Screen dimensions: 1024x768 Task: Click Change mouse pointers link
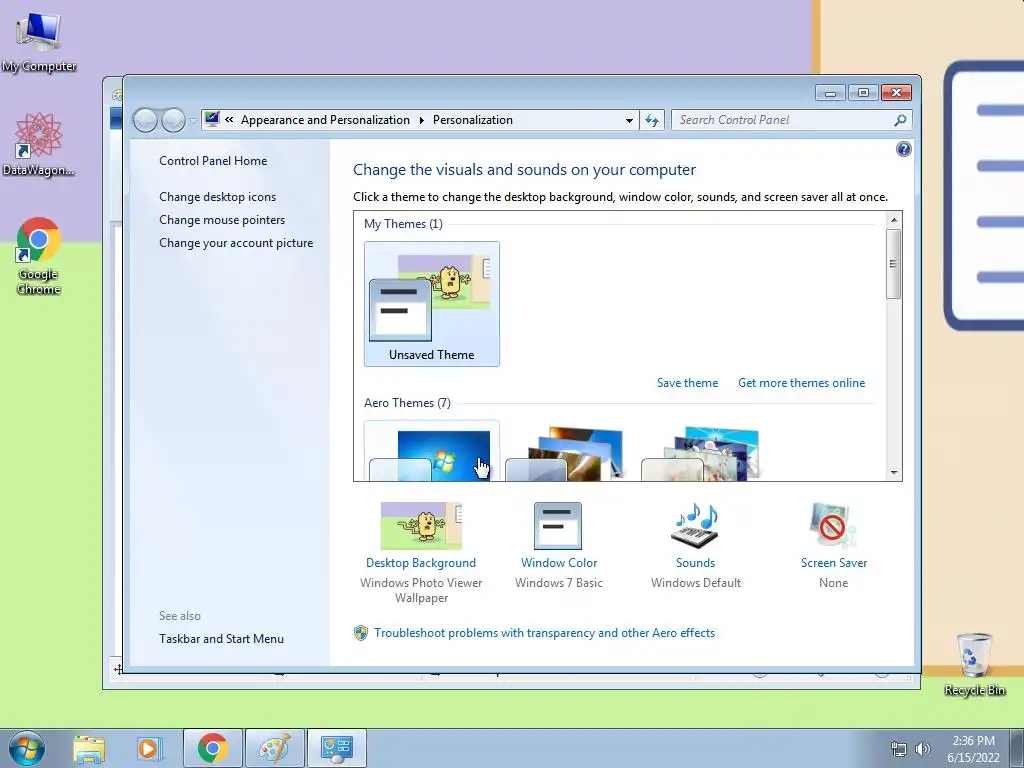[x=222, y=219]
